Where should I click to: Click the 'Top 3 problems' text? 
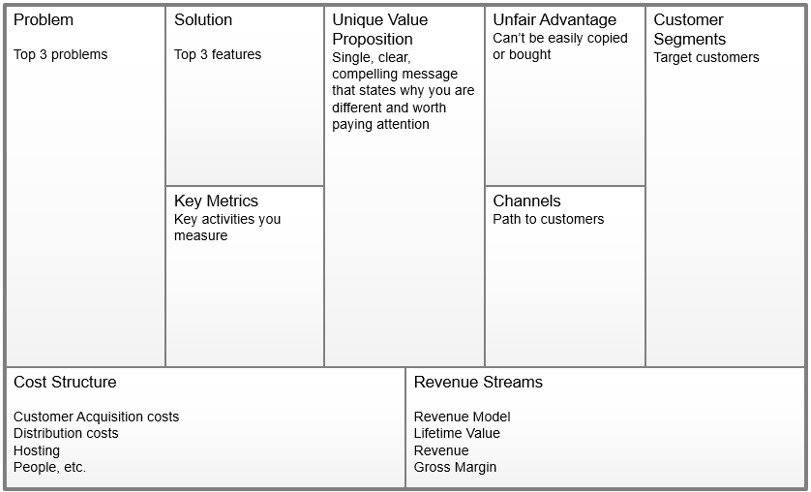(x=61, y=54)
